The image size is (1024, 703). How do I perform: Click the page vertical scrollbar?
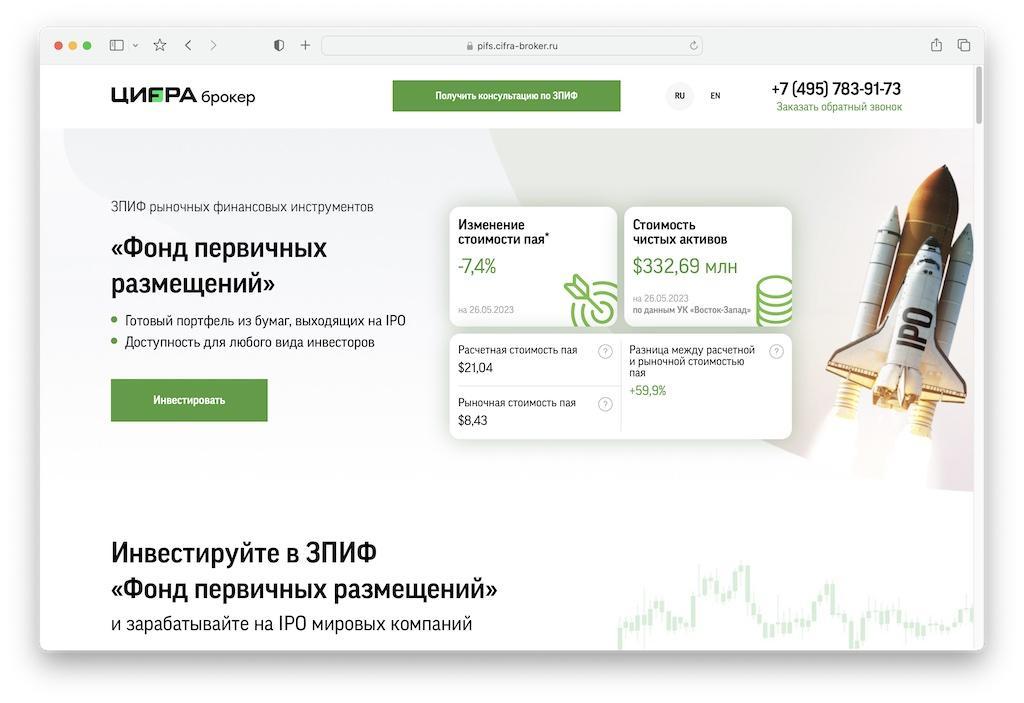click(978, 95)
